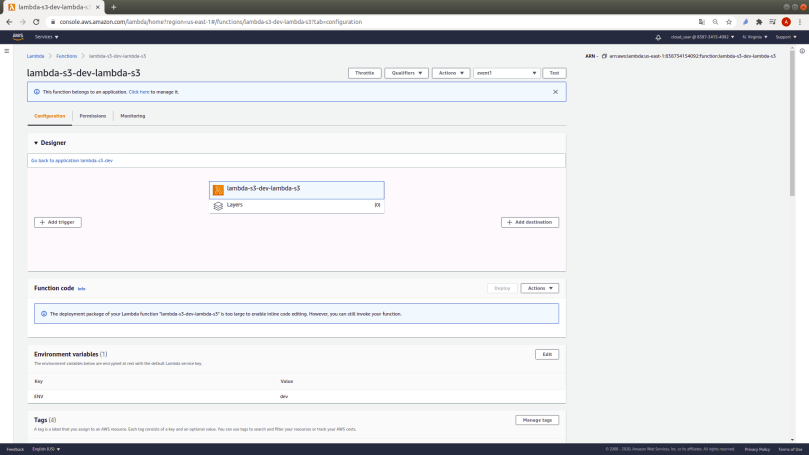Collapse the Designer section

[x=36, y=143]
